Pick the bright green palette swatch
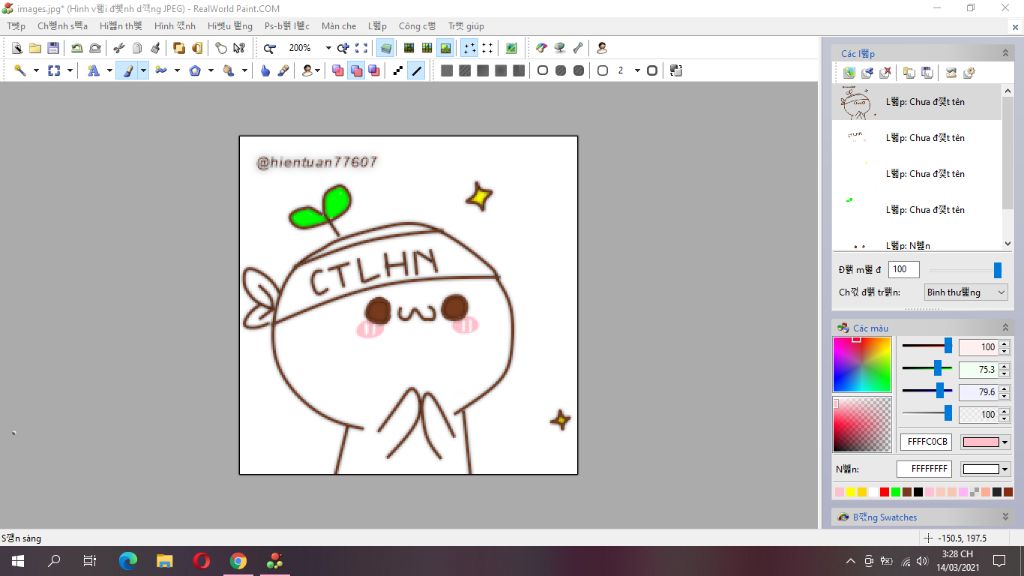The width and height of the screenshot is (1024, 576). click(x=895, y=492)
